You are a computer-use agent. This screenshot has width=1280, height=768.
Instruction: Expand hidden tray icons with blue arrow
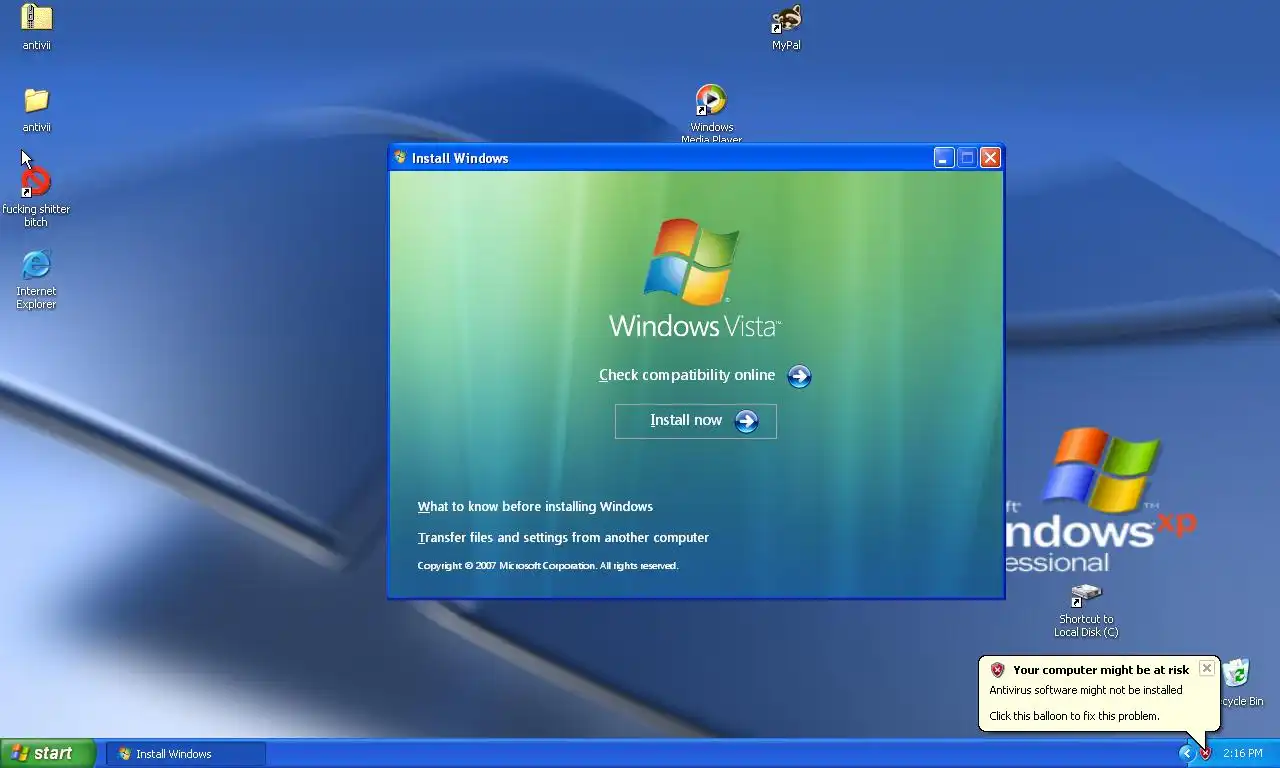point(1187,753)
